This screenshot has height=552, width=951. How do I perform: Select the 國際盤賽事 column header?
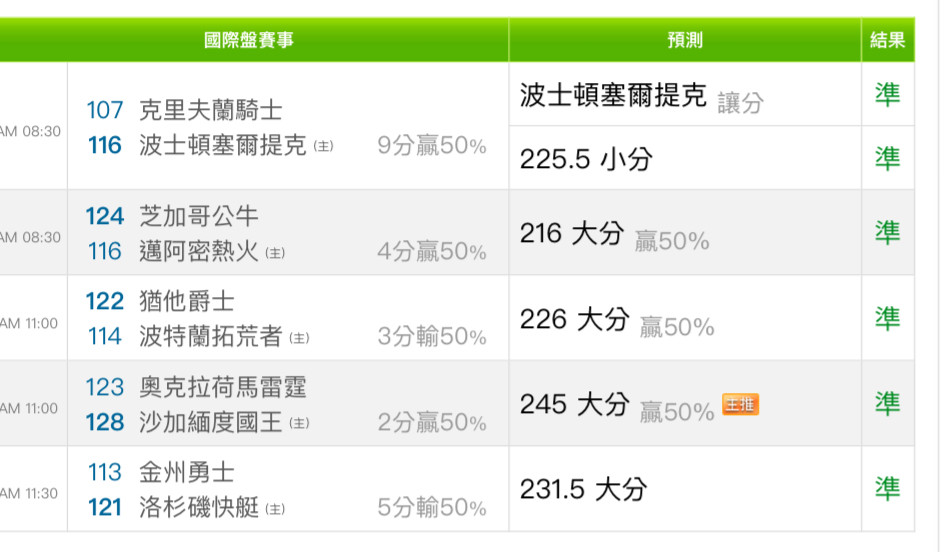pos(249,40)
